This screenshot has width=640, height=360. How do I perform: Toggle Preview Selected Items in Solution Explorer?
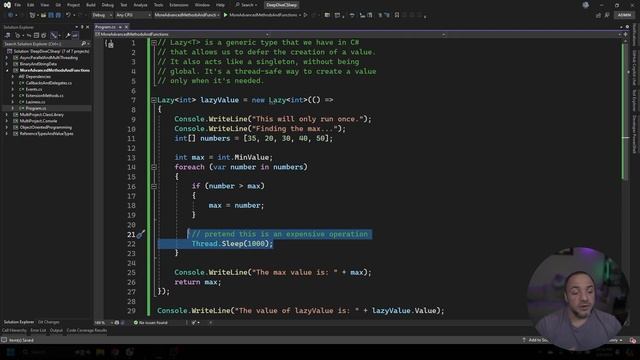[75, 36]
